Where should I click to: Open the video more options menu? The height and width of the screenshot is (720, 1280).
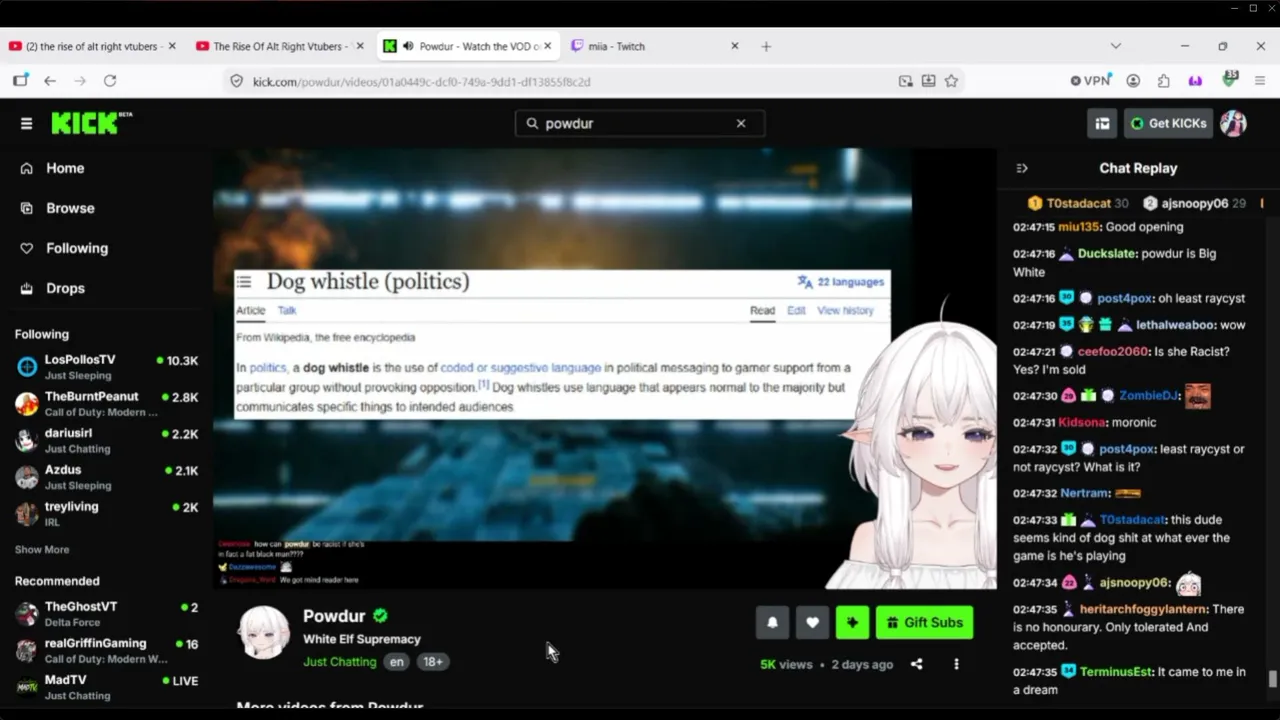click(x=956, y=664)
